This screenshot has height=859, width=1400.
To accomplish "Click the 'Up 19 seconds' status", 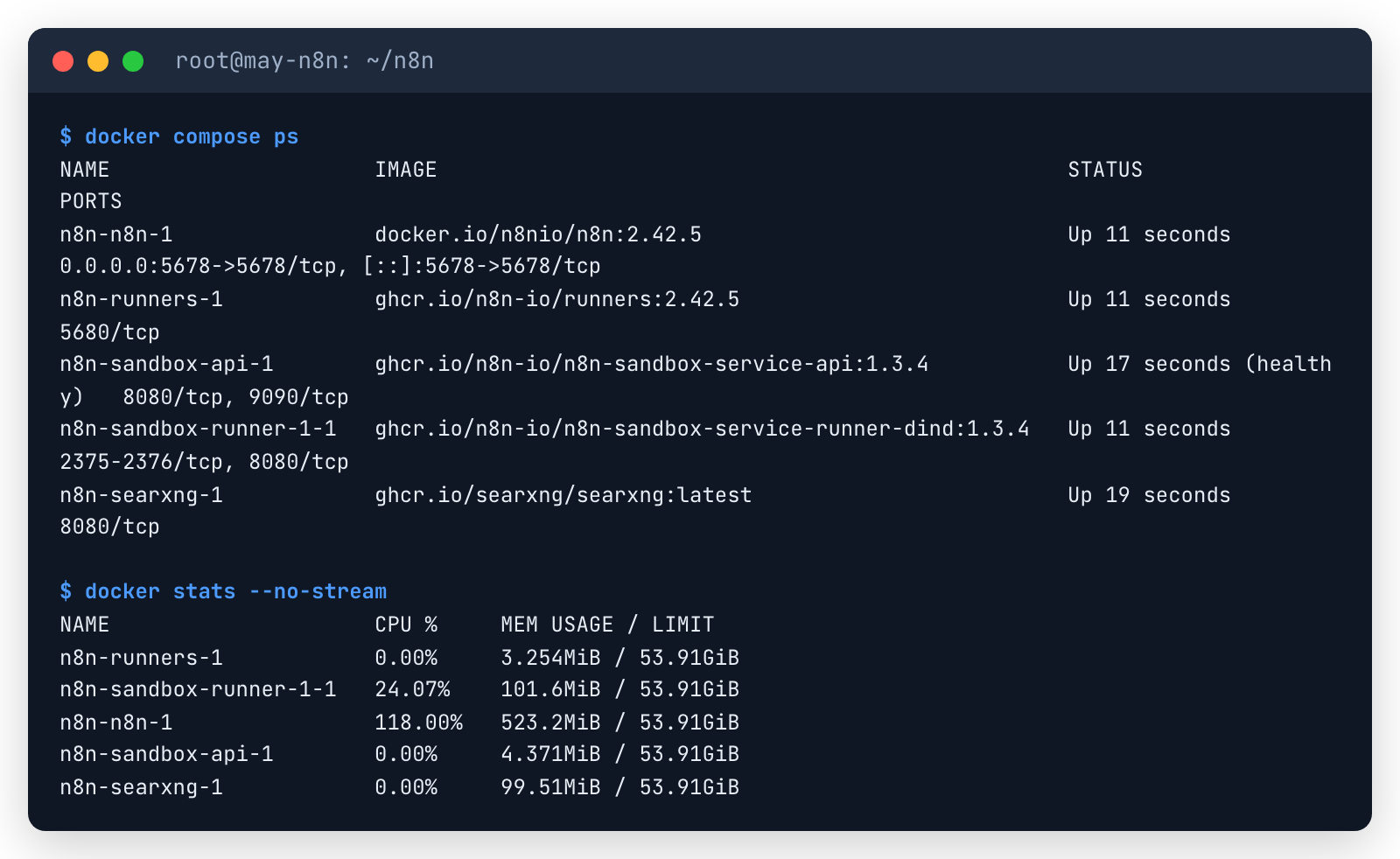I will pos(1149,495).
